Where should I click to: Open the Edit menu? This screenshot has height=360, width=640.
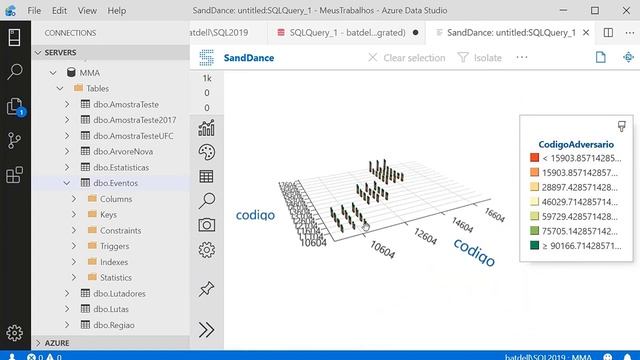click(59, 10)
